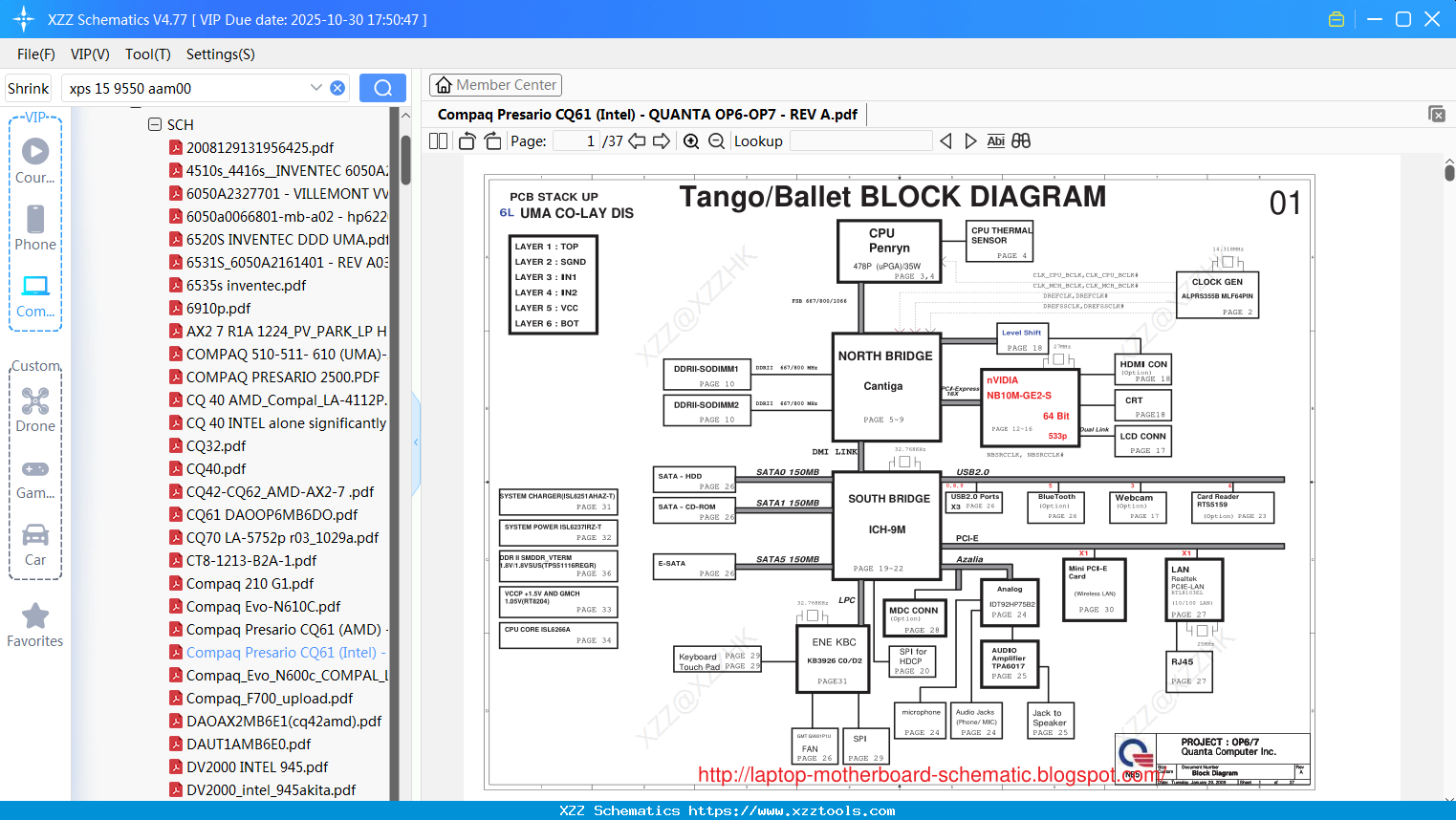
Task: Click the PDF icon beside CQ70 LA-5752p
Action: tap(176, 537)
